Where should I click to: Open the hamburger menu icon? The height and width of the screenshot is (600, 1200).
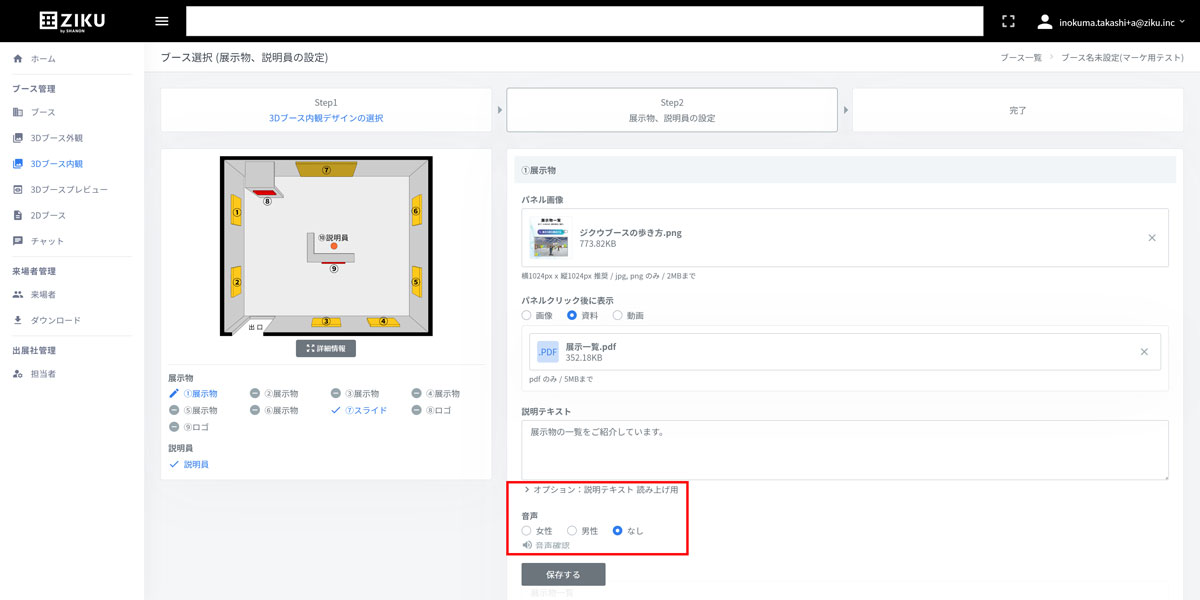click(162, 21)
